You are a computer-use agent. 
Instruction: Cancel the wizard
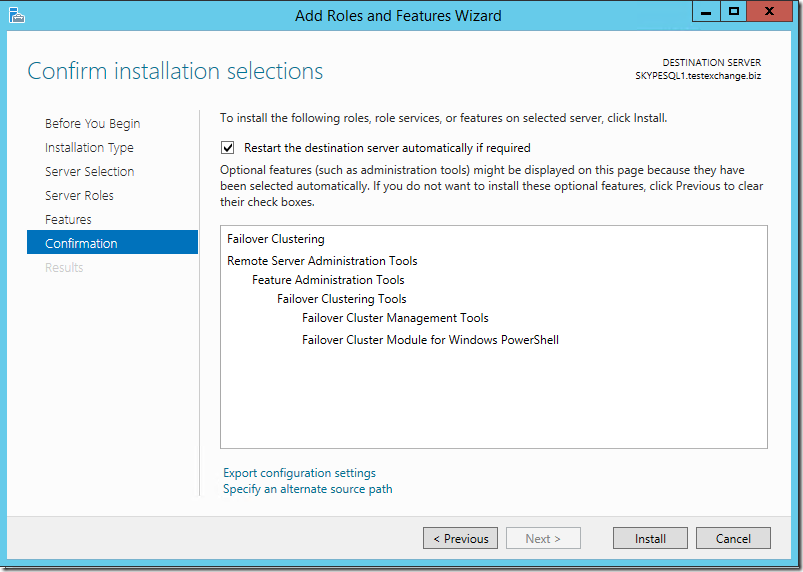733,538
